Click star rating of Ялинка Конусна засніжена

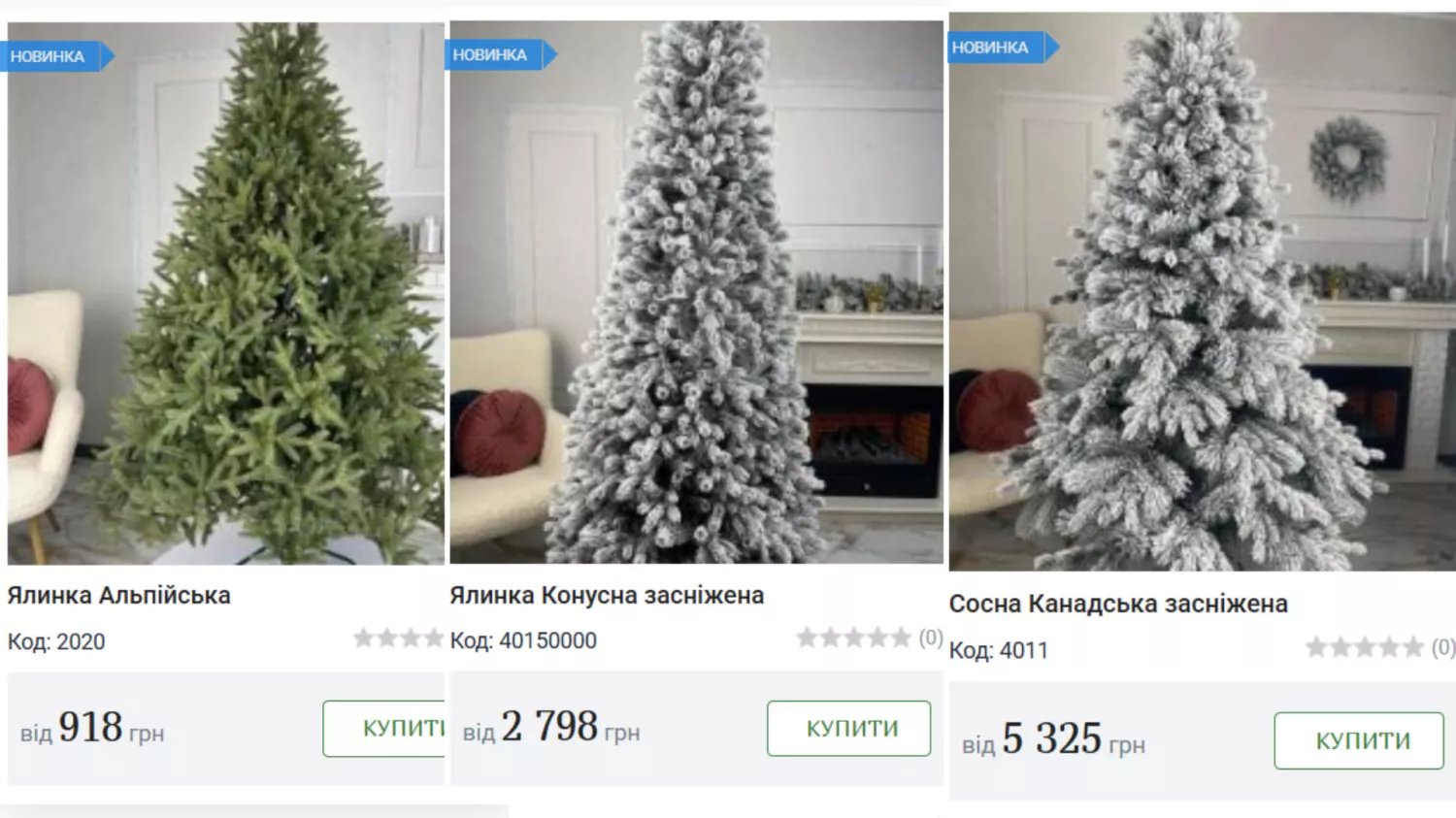855,638
